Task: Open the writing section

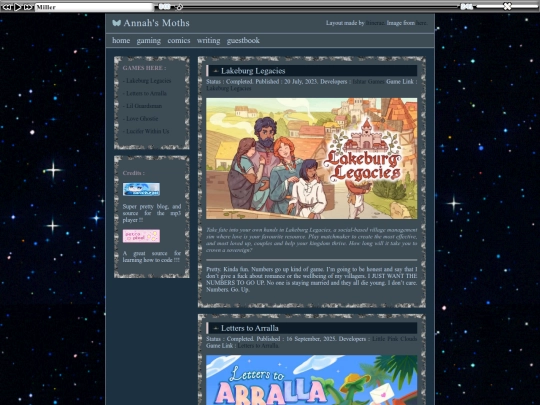Action: [208, 41]
